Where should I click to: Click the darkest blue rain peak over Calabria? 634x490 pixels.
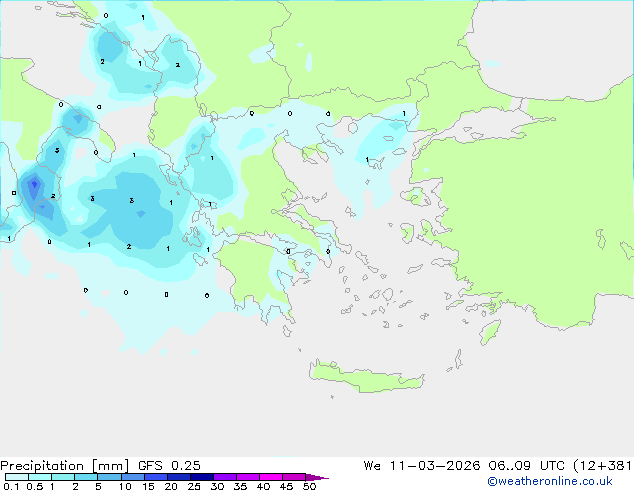click(34, 184)
